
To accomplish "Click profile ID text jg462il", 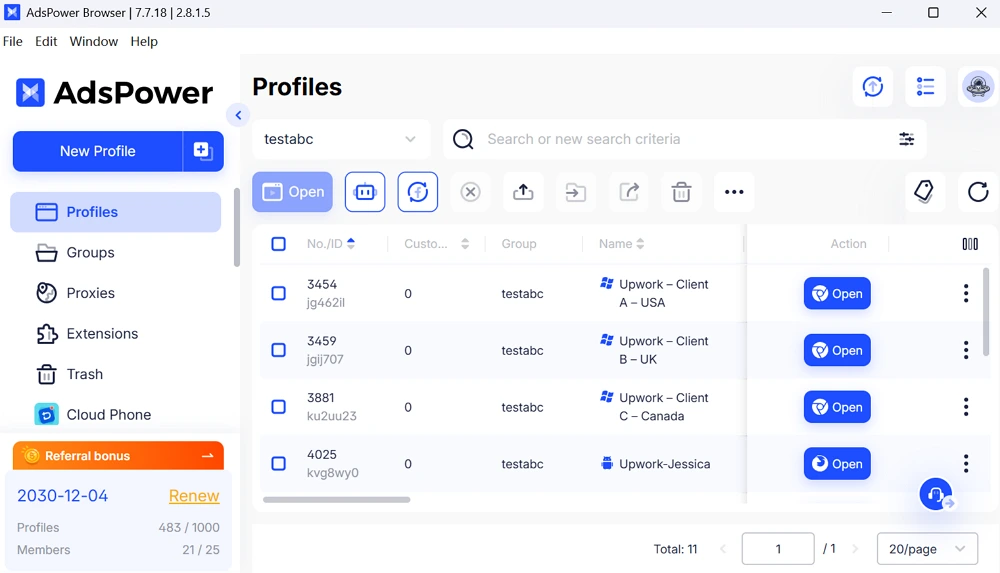I will pos(325,302).
